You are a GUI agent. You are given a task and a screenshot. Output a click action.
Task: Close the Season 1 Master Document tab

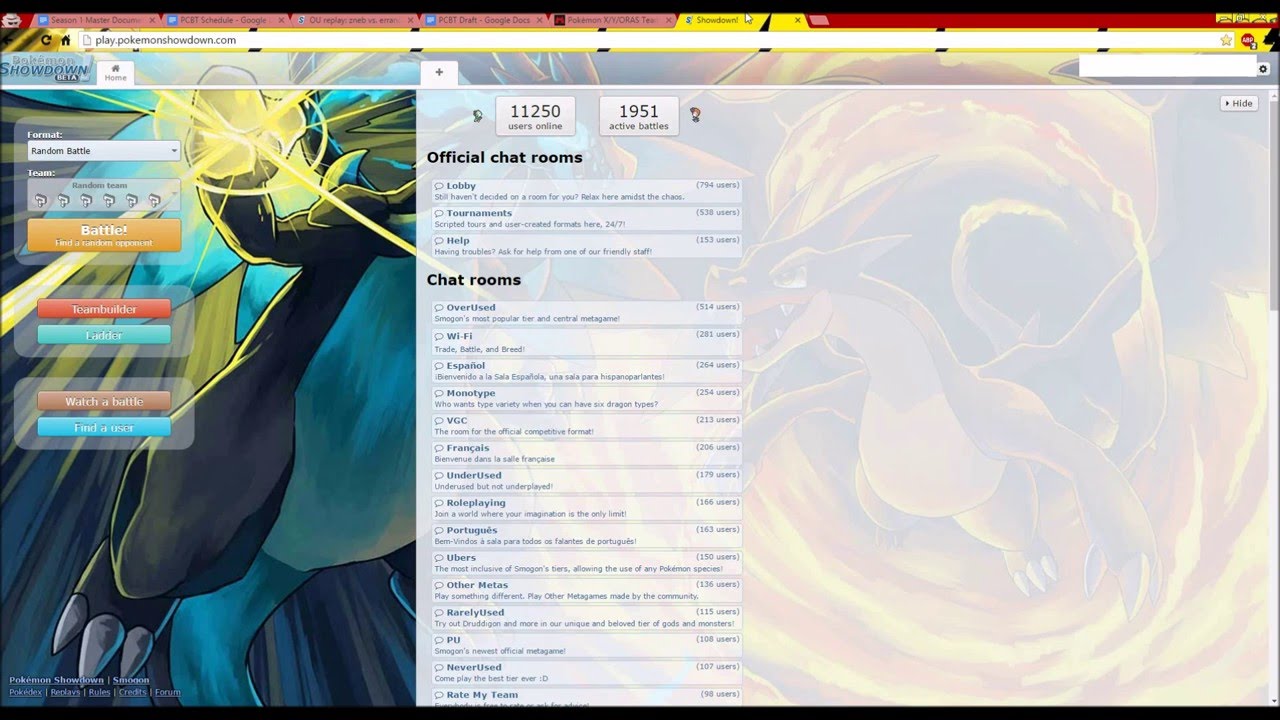(152, 20)
